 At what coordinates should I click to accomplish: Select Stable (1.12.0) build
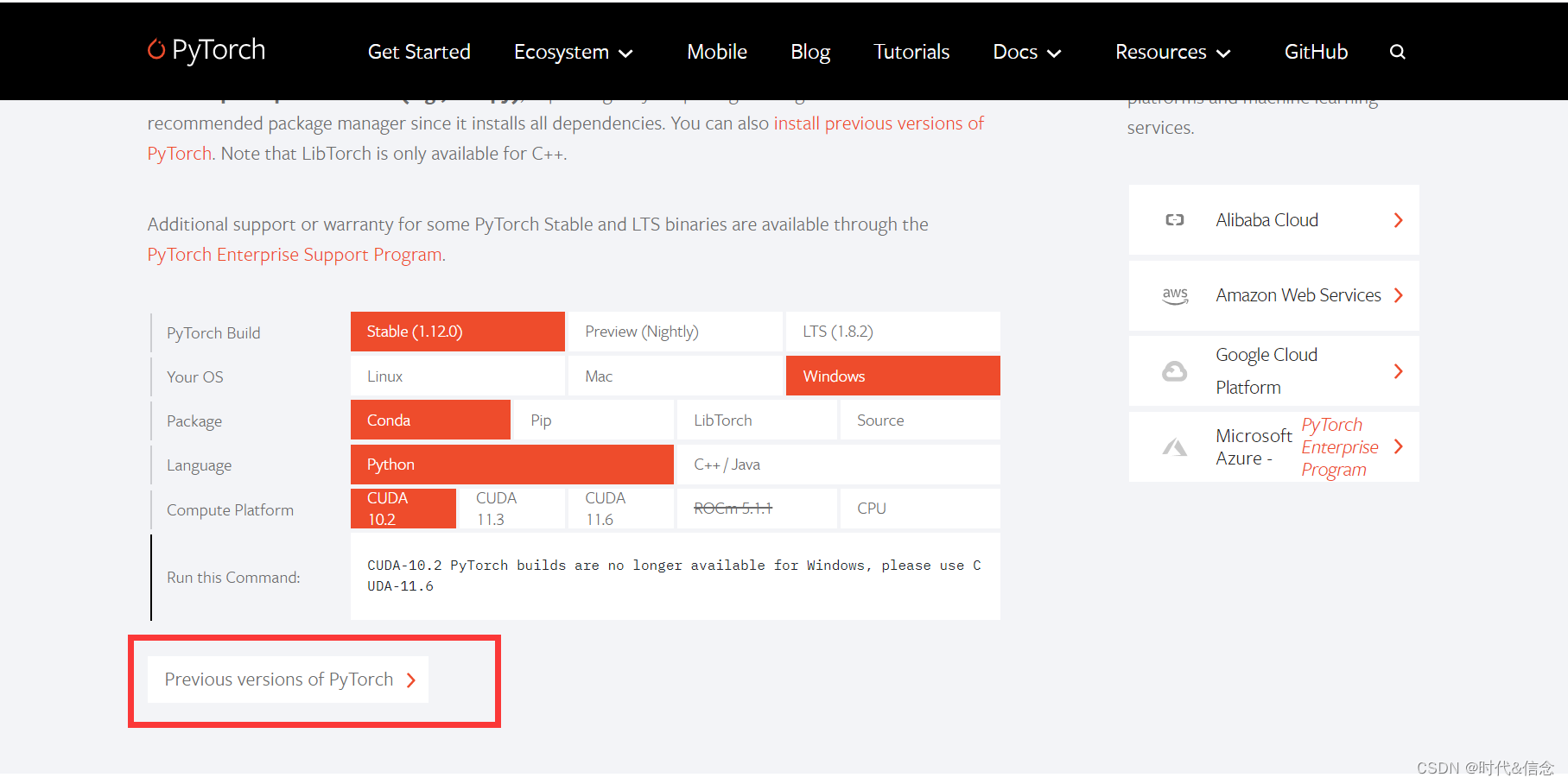coord(458,332)
